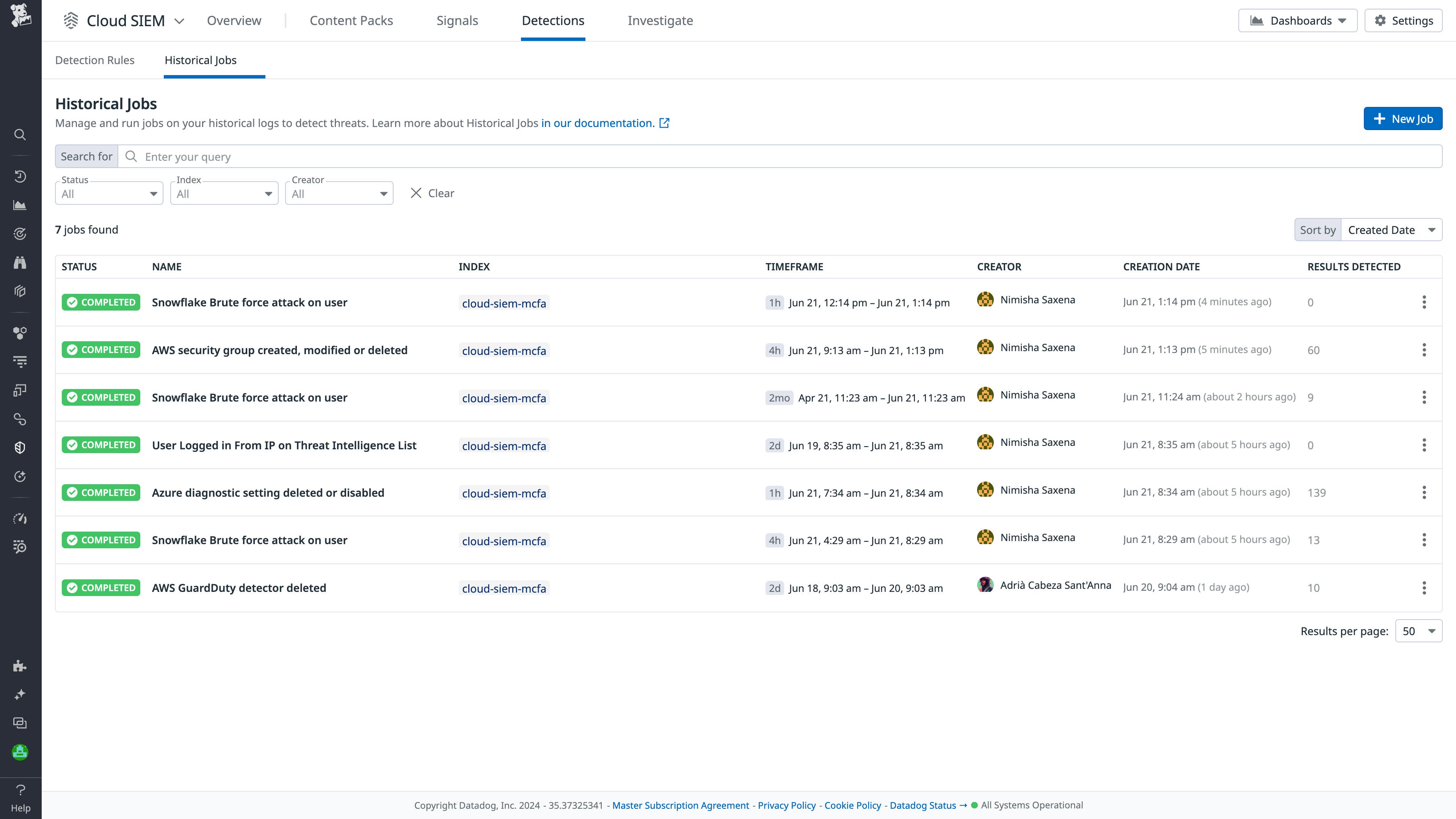Open row options for Azure diagnostic setting job
The height and width of the screenshot is (819, 1456).
click(x=1424, y=492)
